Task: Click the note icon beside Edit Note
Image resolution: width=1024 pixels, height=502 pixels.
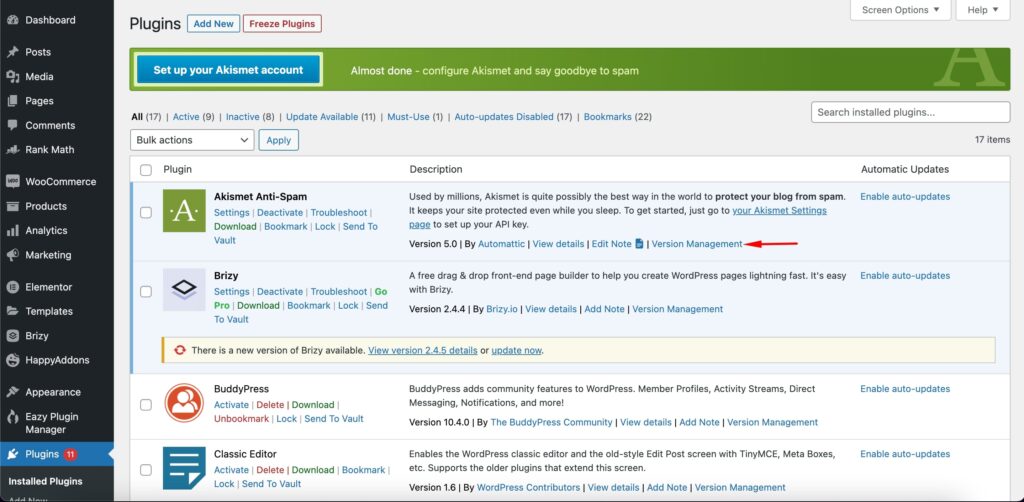Action: click(639, 243)
